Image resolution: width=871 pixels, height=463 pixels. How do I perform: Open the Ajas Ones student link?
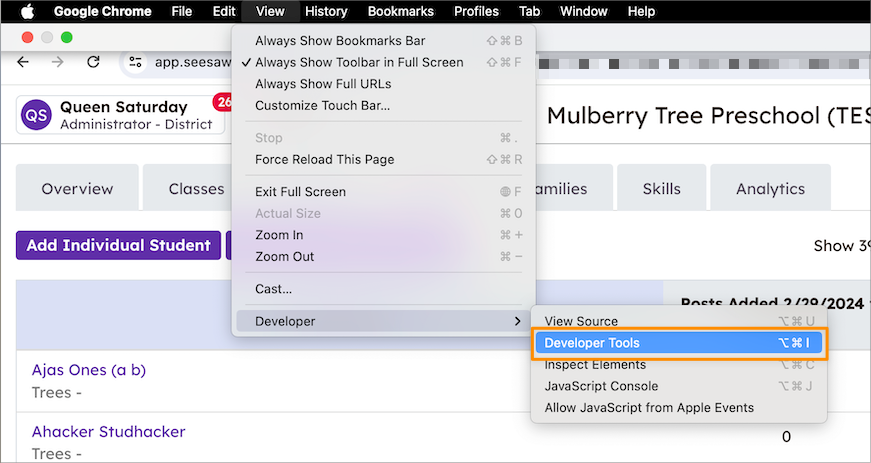tap(89, 370)
